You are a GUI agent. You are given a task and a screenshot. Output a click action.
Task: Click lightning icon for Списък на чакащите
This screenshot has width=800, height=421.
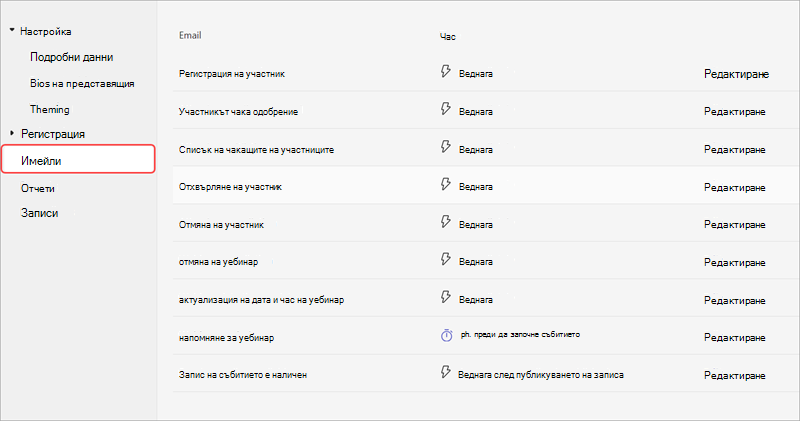[x=446, y=147]
